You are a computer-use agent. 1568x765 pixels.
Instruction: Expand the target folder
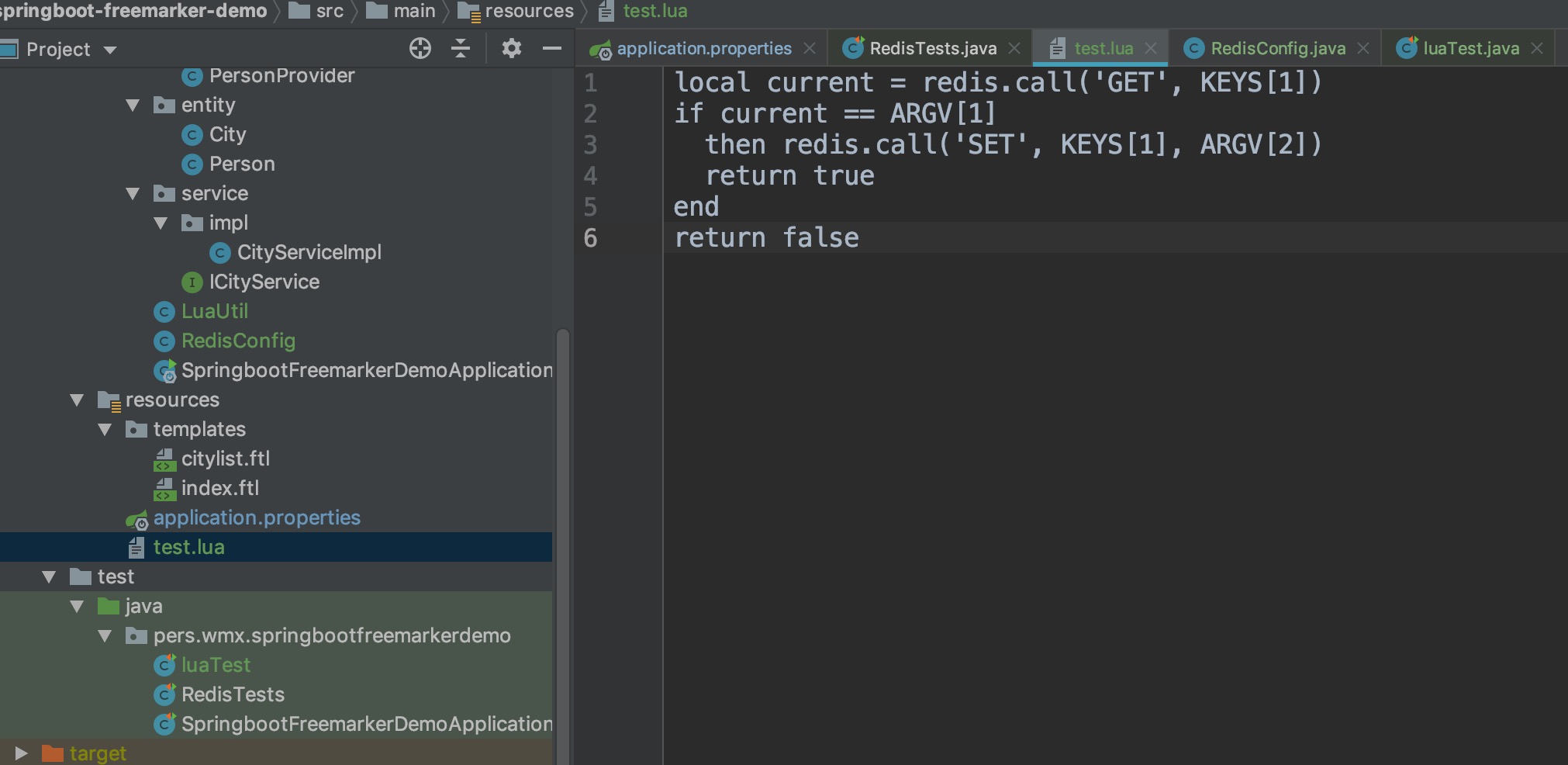(x=21, y=753)
